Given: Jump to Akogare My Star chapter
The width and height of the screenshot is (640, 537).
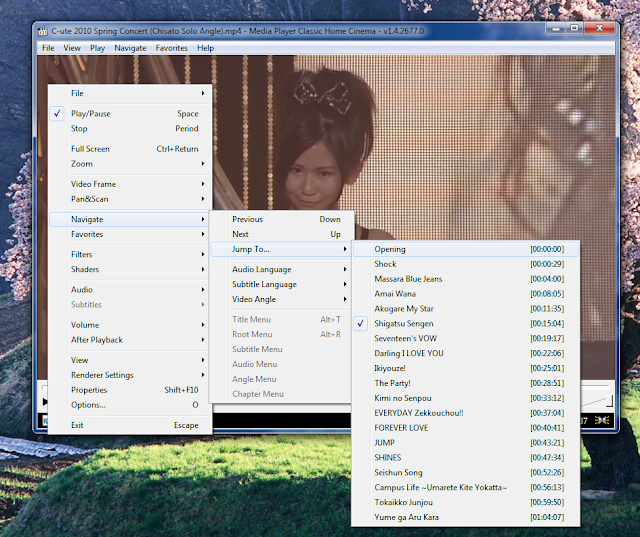Looking at the screenshot, I should 466,309.
